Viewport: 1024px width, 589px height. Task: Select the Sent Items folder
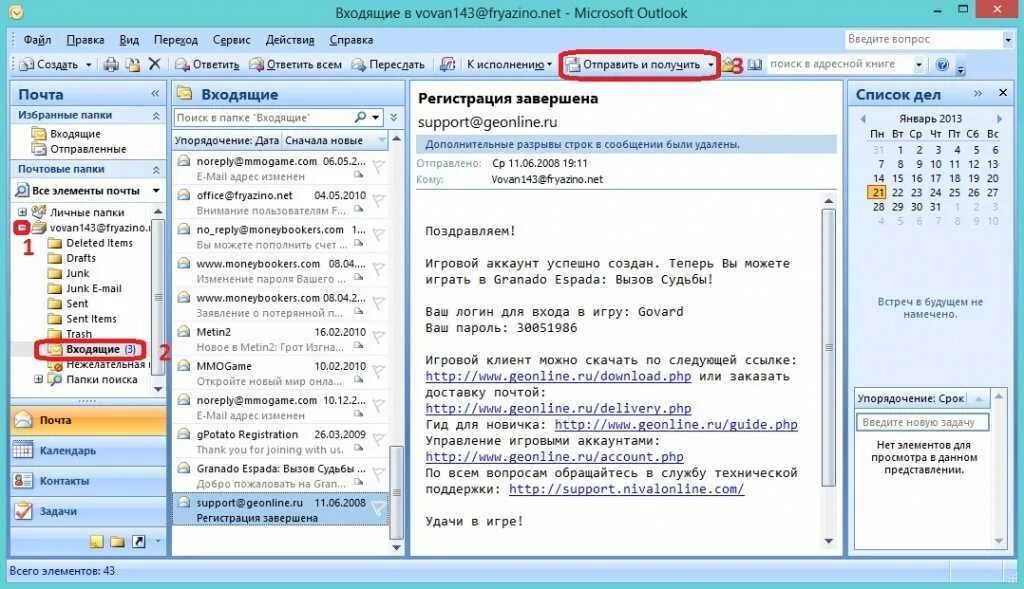[91, 319]
